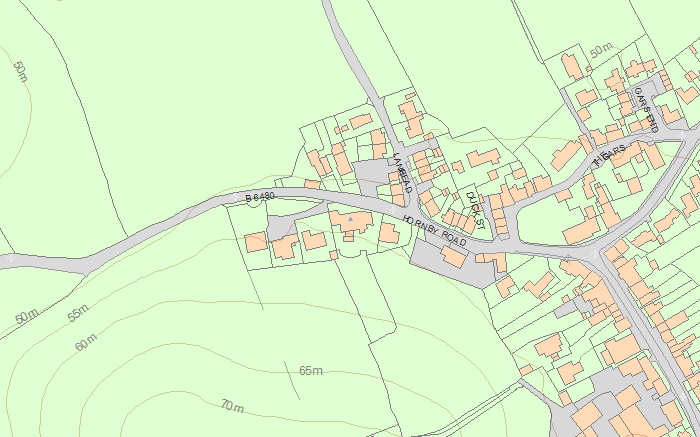Click the 50m contour label beside 55m
Viewport: 700px width, 437px height.
coord(27,316)
